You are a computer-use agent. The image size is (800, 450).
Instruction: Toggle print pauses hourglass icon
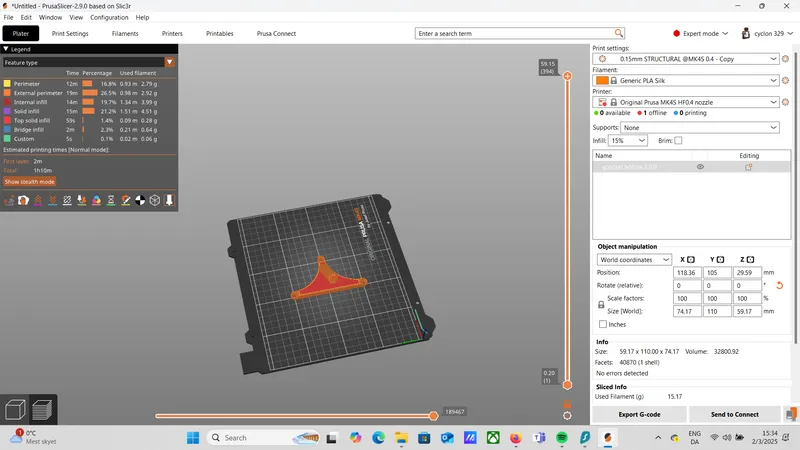point(111,201)
